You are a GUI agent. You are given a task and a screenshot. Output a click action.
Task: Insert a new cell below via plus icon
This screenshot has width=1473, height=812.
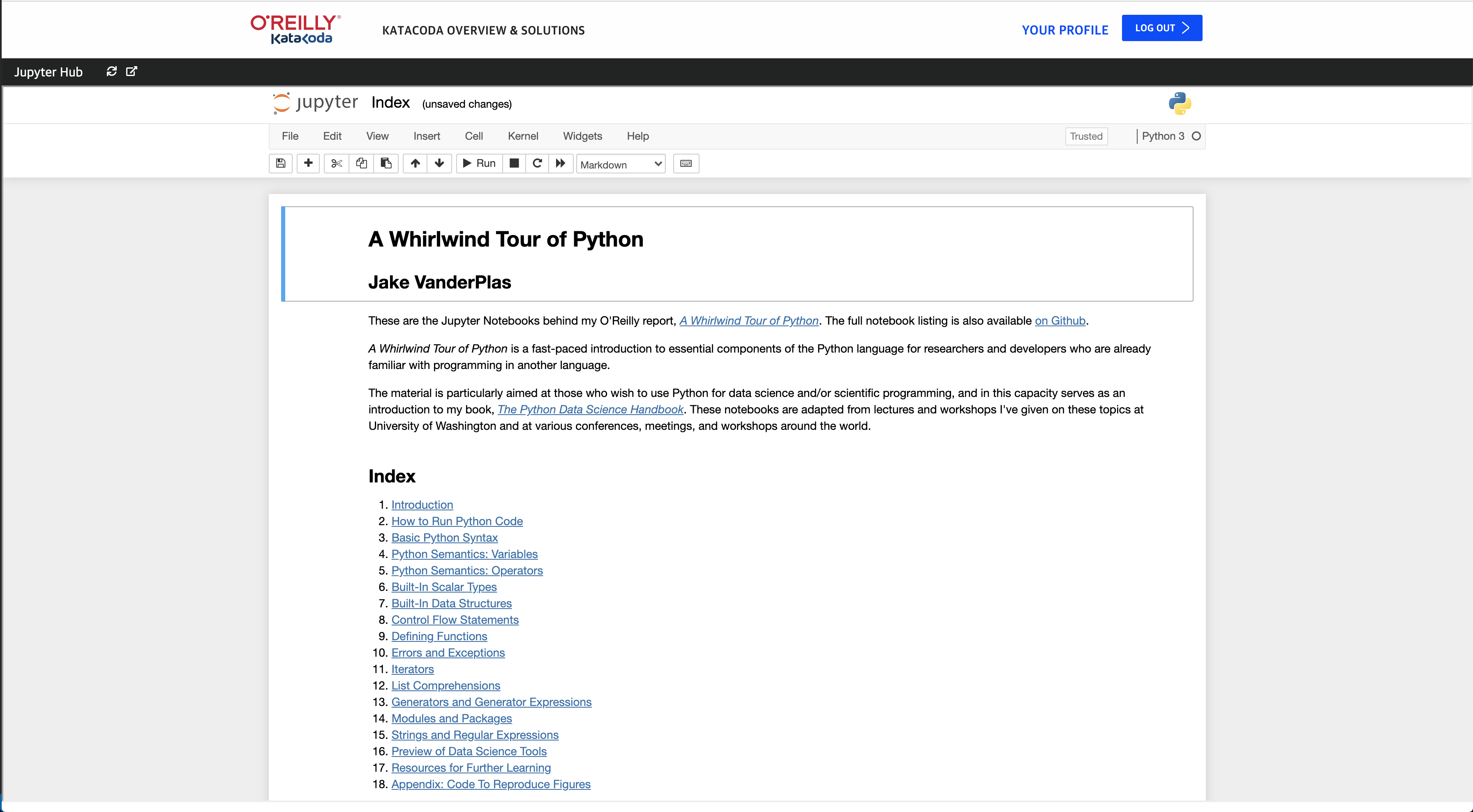click(x=308, y=164)
